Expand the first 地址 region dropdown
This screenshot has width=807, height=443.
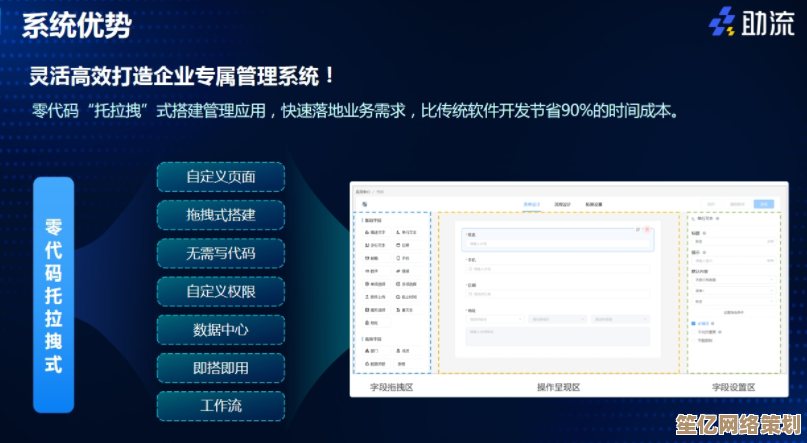pyautogui.click(x=493, y=320)
